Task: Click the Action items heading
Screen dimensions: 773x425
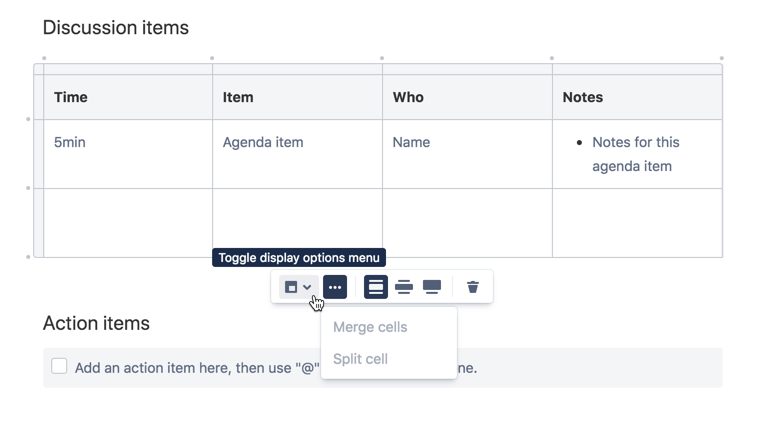Action: click(96, 323)
